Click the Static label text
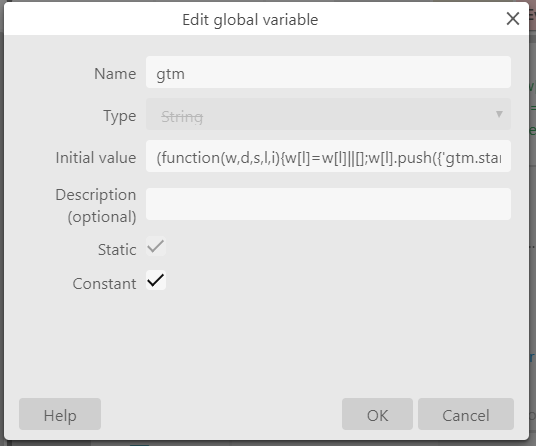The width and height of the screenshot is (536, 446). click(x=117, y=249)
